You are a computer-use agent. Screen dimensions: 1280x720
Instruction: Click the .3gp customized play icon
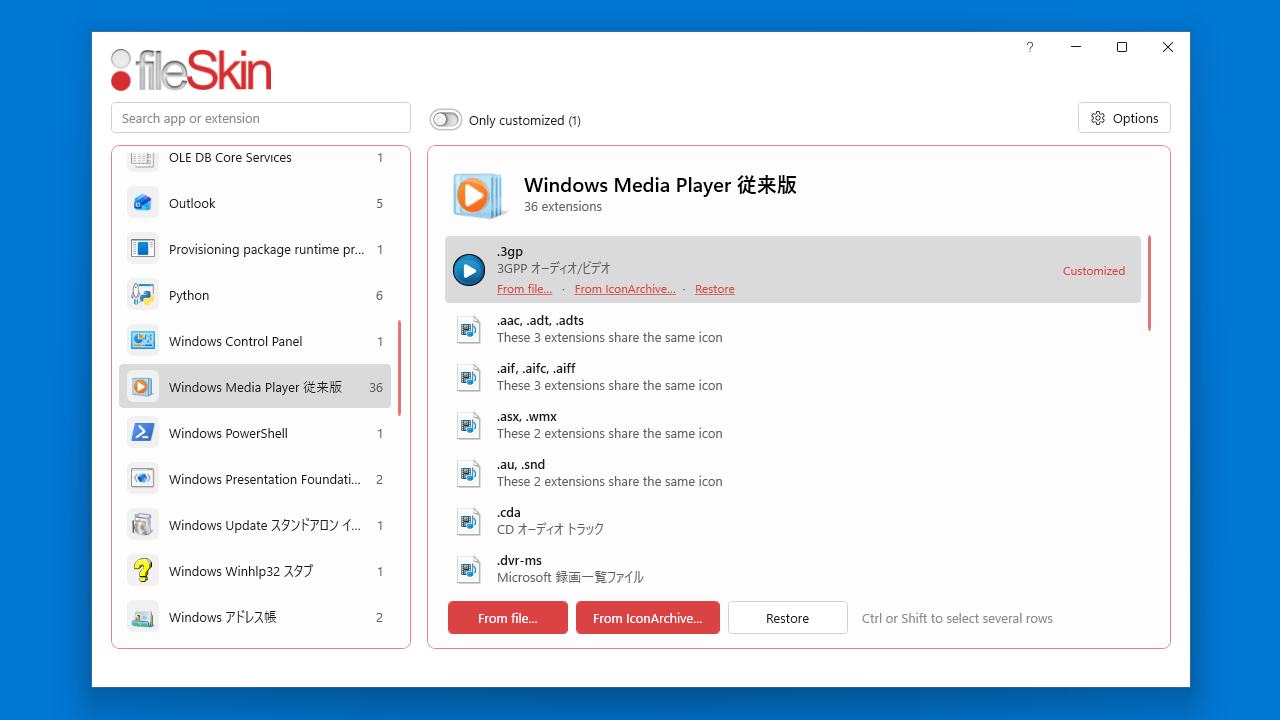(469, 270)
